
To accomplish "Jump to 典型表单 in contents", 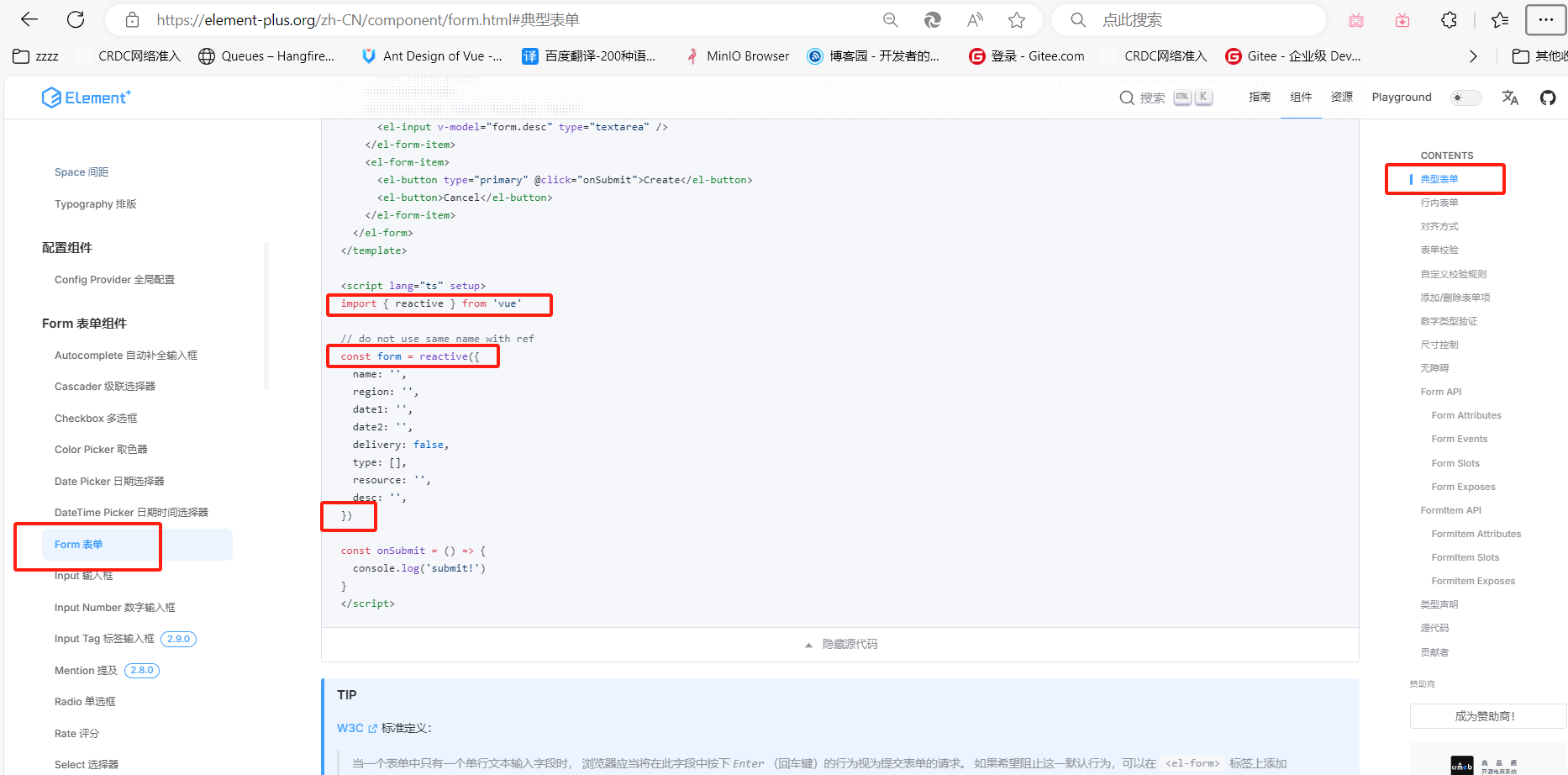I will 1439,179.
